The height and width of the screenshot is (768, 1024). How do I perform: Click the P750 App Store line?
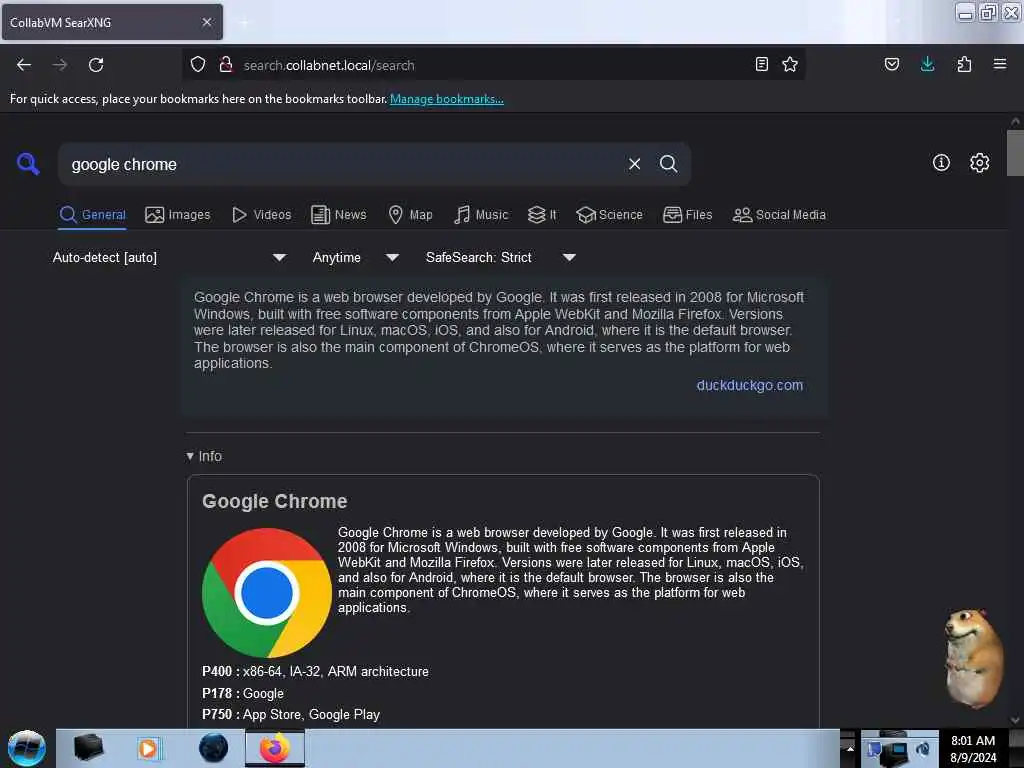tap(291, 714)
